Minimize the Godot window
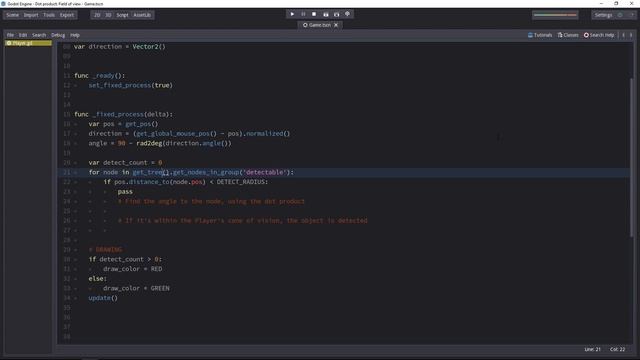Viewport: 640px width, 360px height. tap(601, 4)
